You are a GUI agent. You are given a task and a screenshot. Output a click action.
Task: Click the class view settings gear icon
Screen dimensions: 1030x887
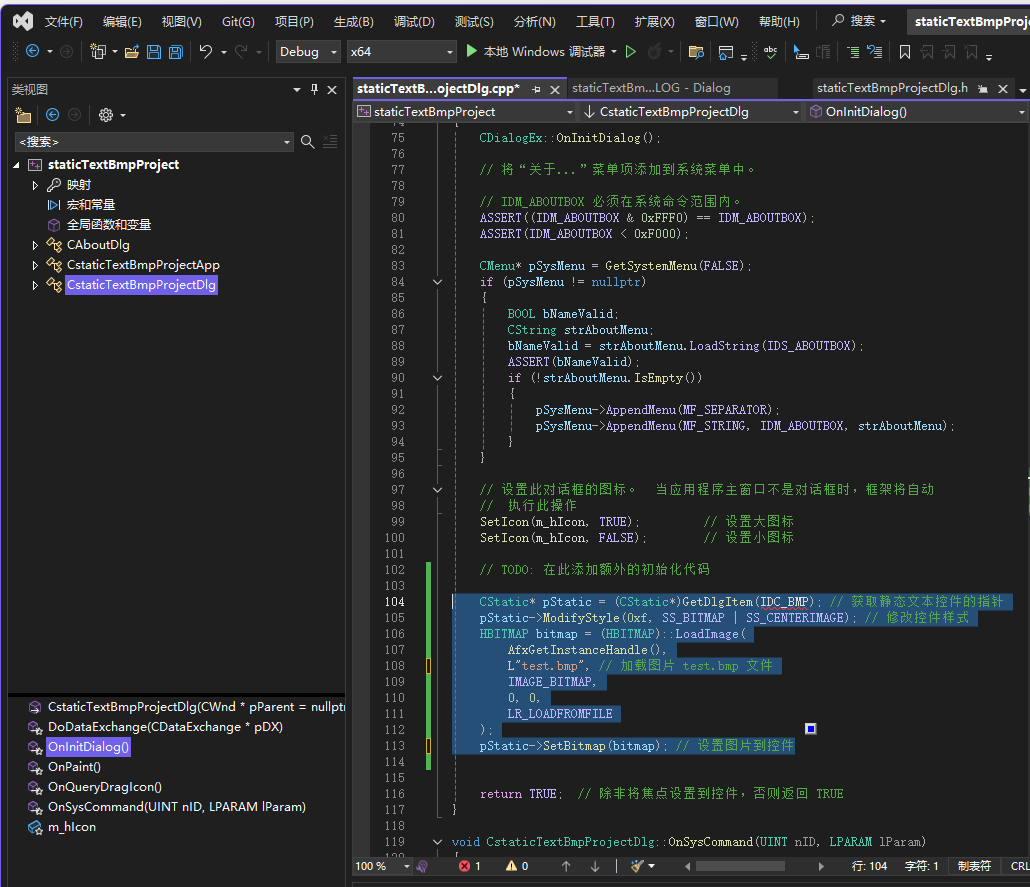(x=106, y=115)
